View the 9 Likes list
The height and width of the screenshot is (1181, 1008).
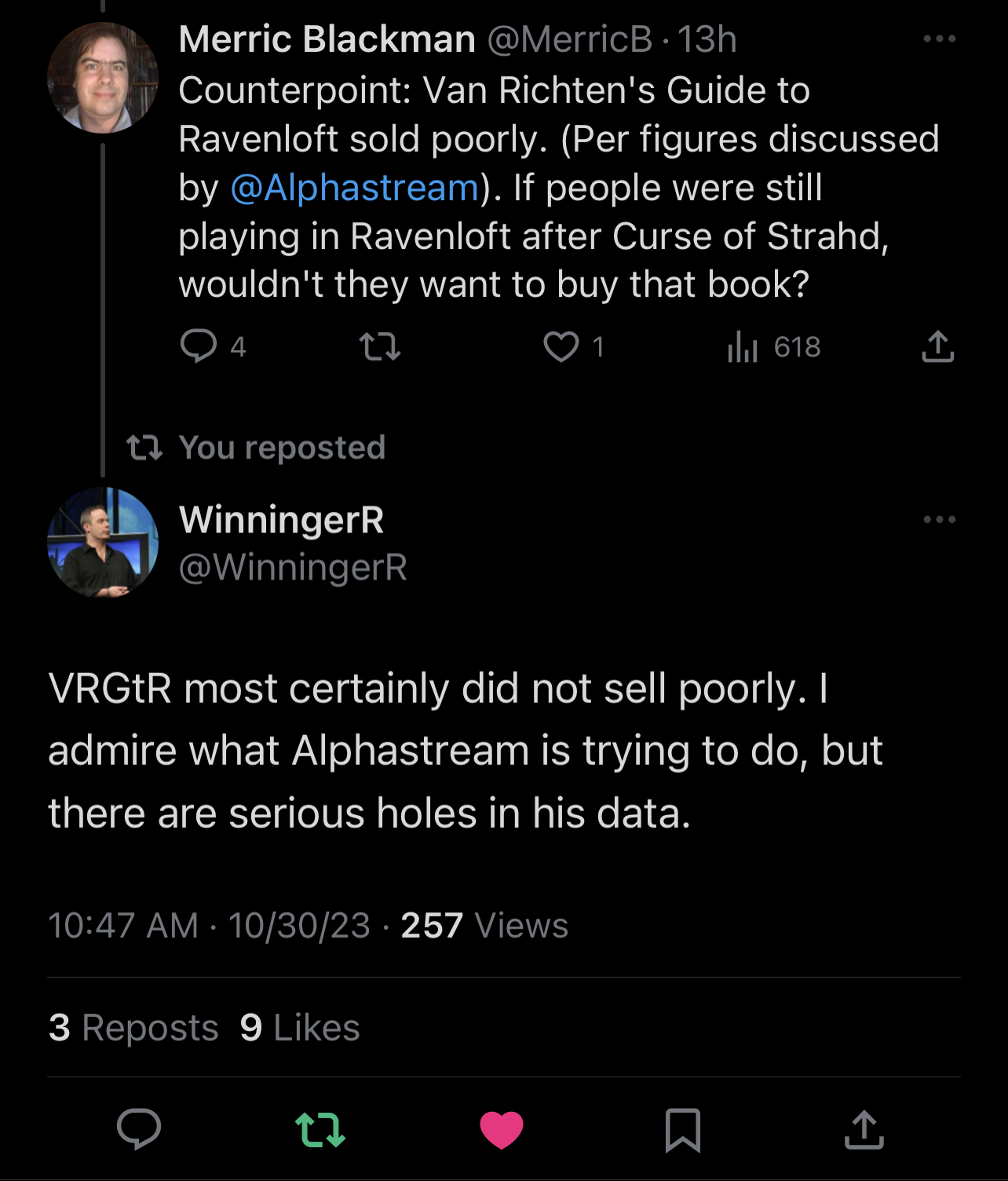click(x=300, y=1027)
